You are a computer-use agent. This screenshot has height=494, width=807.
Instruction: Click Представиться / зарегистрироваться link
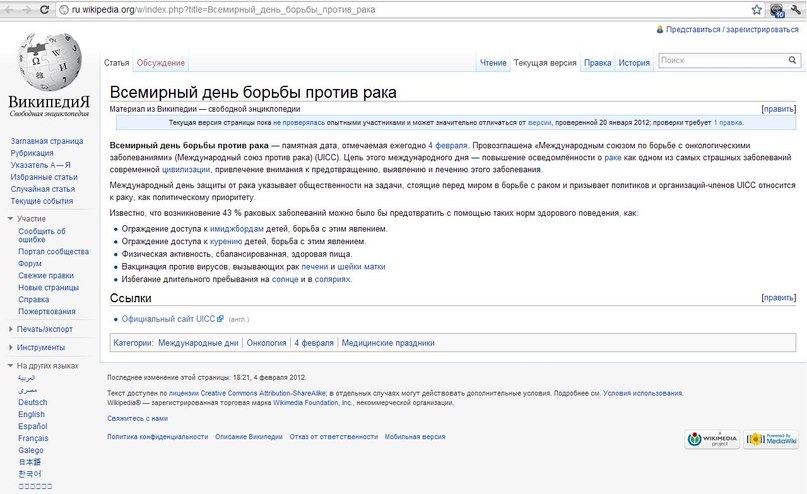point(732,29)
